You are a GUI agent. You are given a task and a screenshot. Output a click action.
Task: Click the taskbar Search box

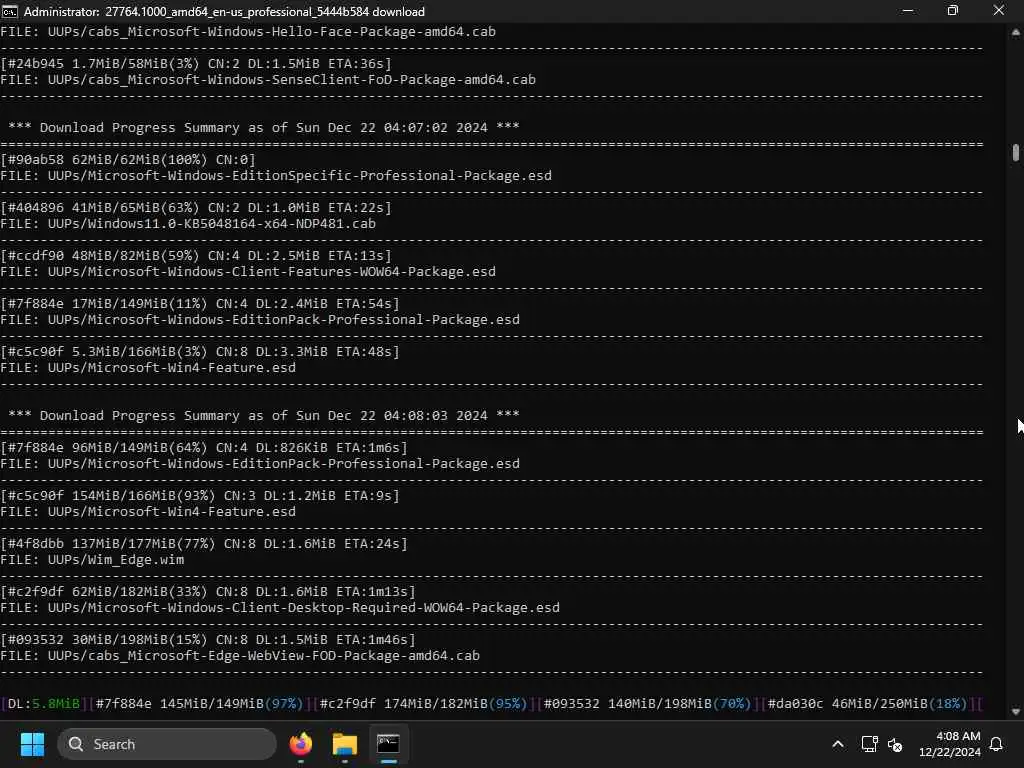click(167, 744)
